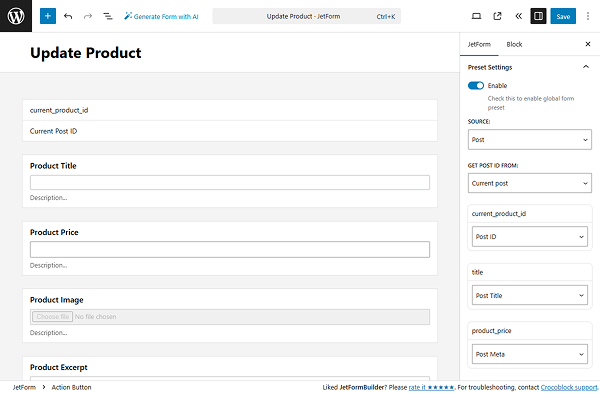Screen dimensions: 600x393
Task: Edit the description under Product Title
Action: click(48, 198)
